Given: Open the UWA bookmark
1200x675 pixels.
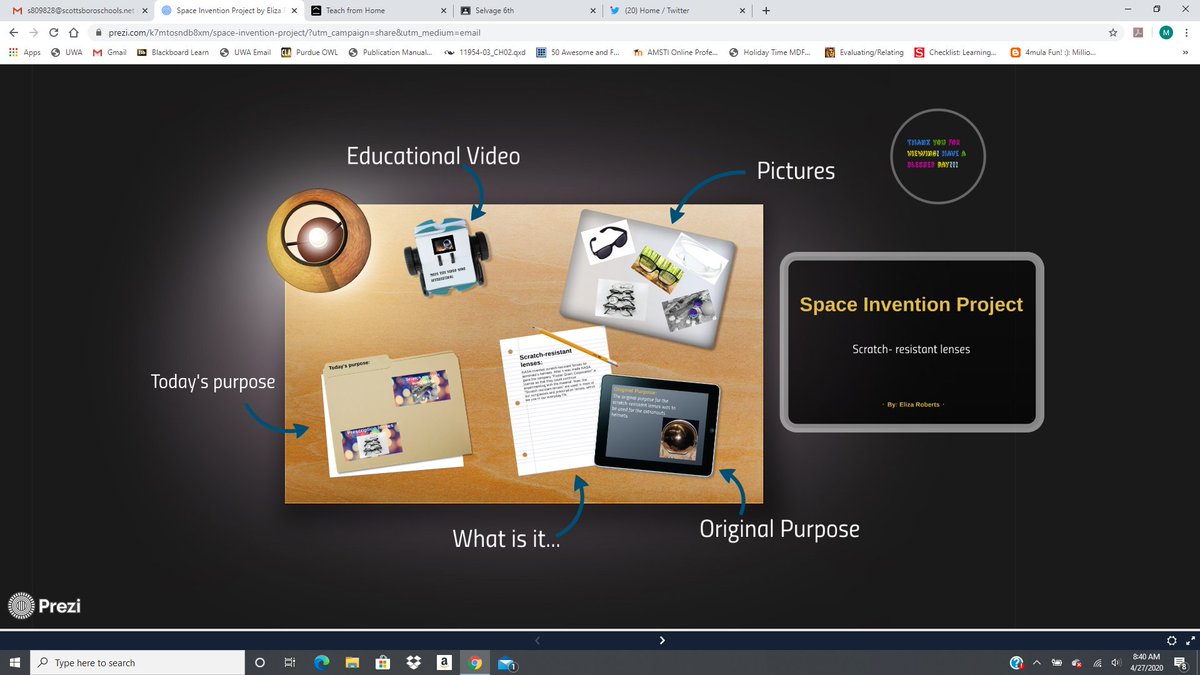Looking at the screenshot, I should click(x=66, y=52).
